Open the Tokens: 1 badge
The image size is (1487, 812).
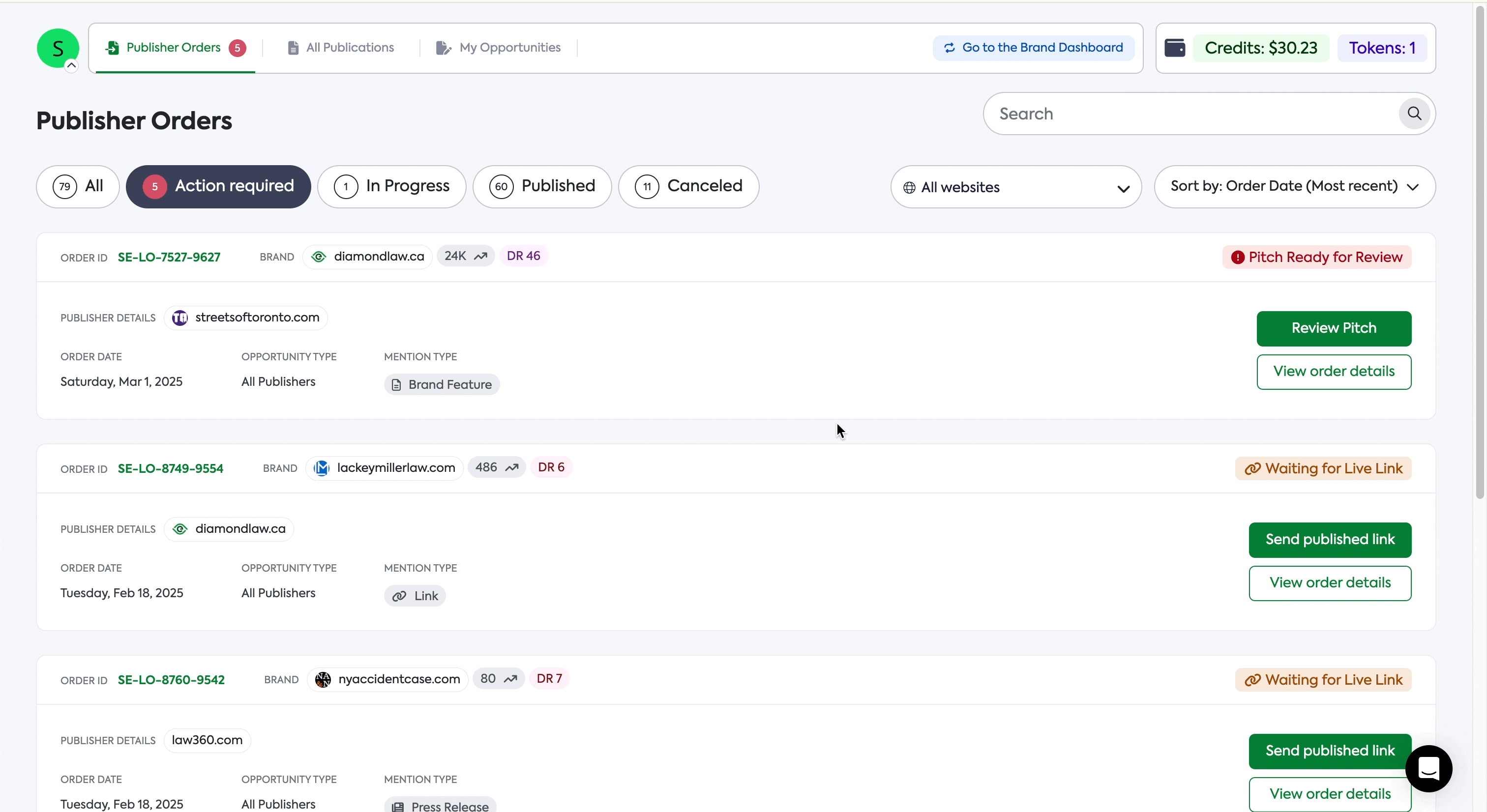pos(1382,48)
